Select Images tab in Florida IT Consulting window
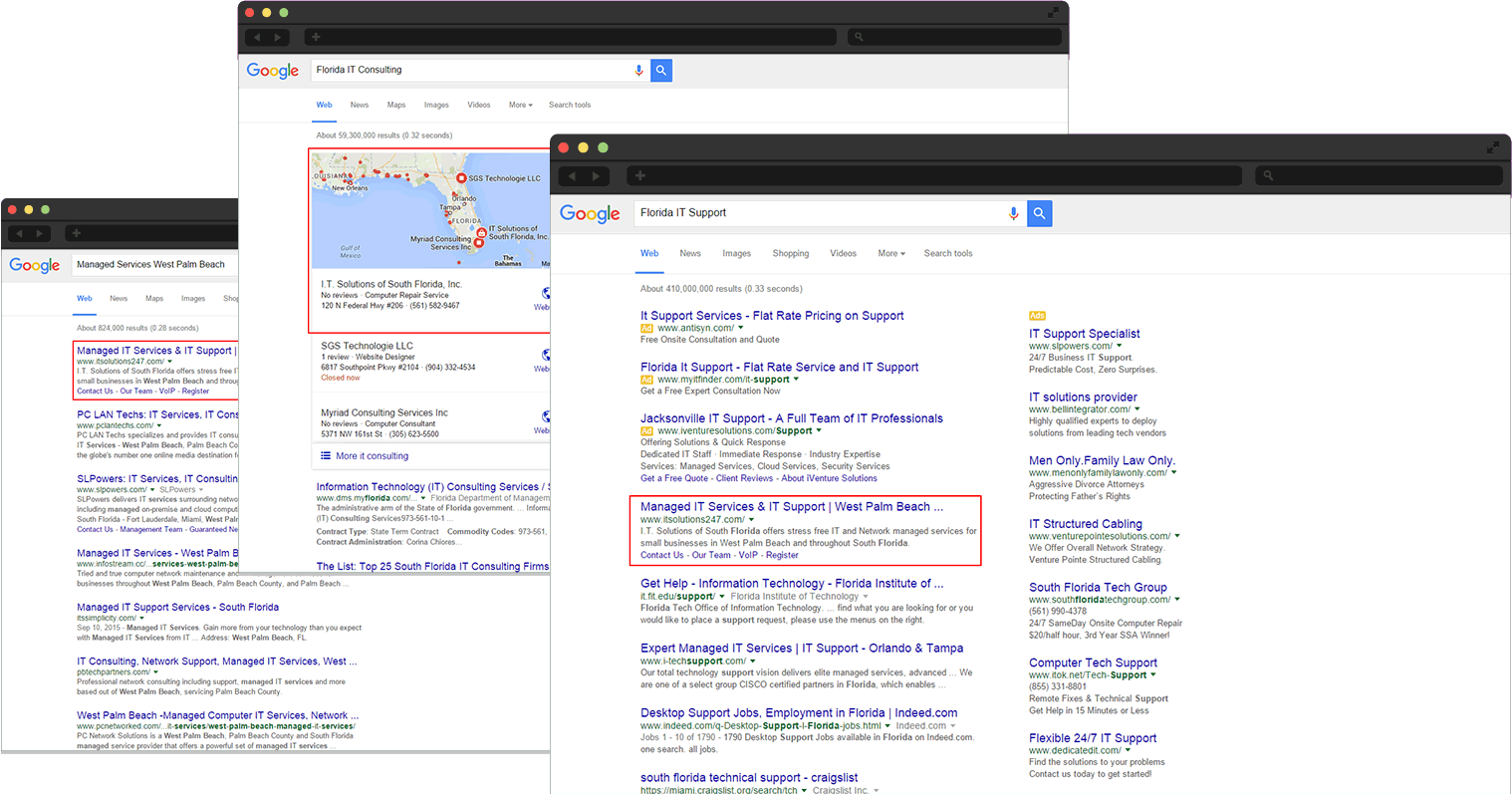The width and height of the screenshot is (1512, 794). (436, 105)
